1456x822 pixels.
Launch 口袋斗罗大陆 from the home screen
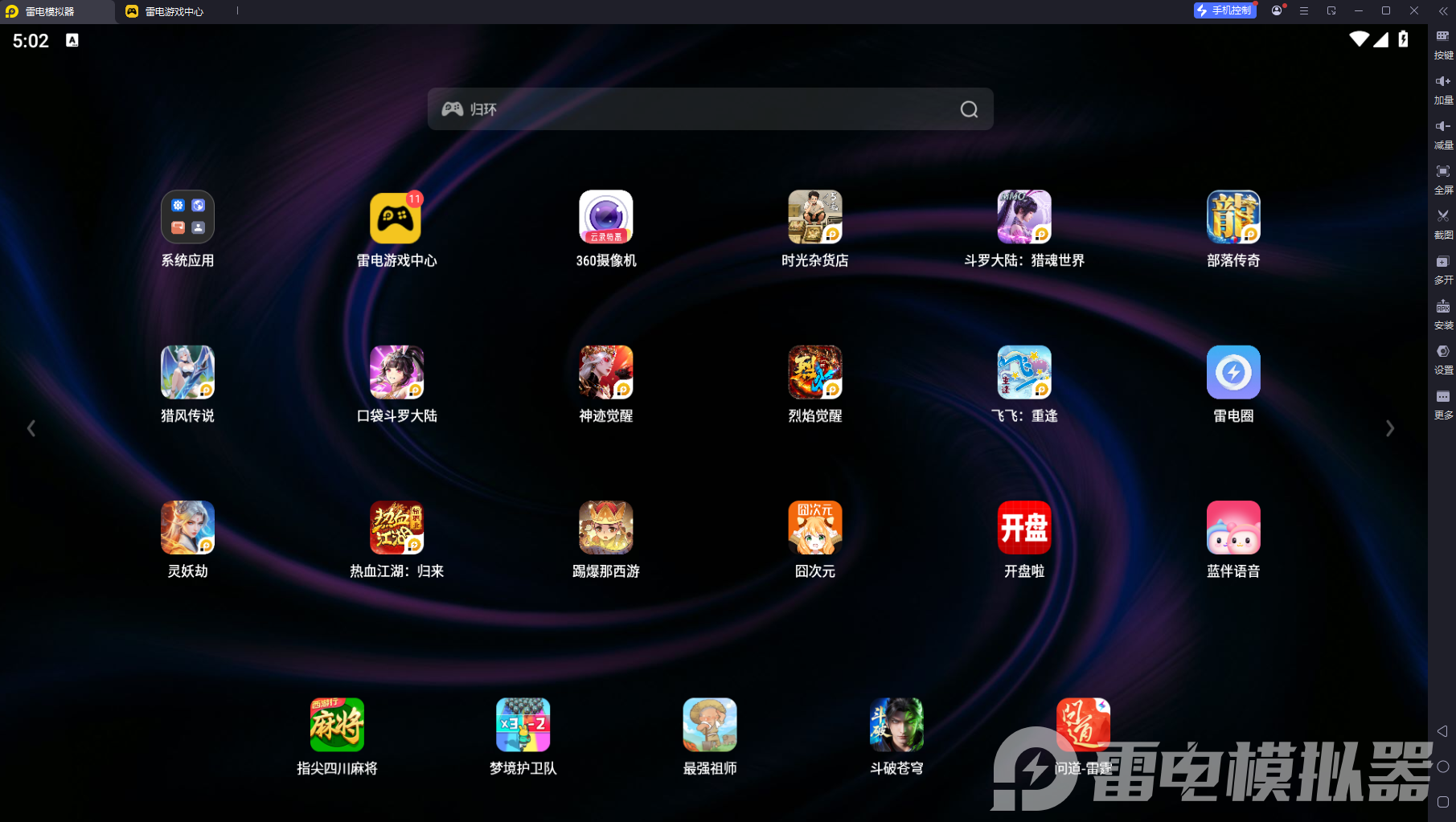click(x=396, y=372)
